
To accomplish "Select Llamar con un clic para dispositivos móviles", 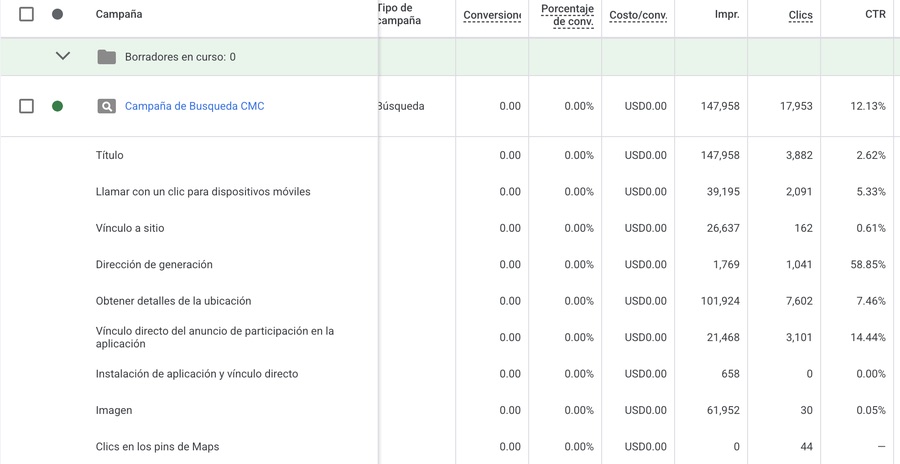I will click(203, 192).
